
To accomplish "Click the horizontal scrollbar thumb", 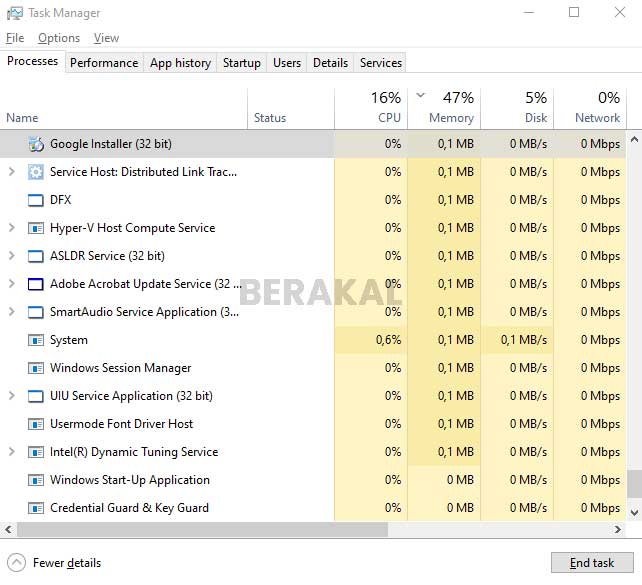I will [x=202, y=530].
